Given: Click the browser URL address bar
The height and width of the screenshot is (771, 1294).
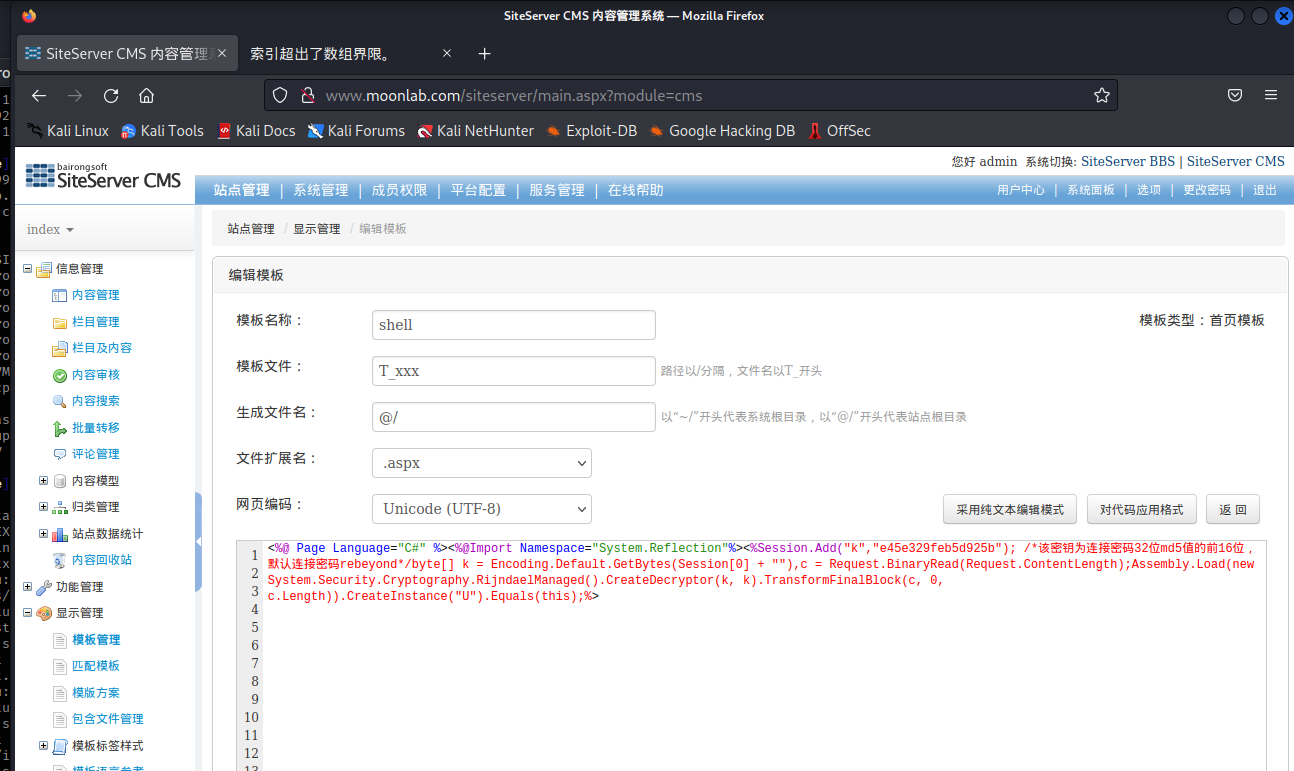Looking at the screenshot, I should coord(690,96).
